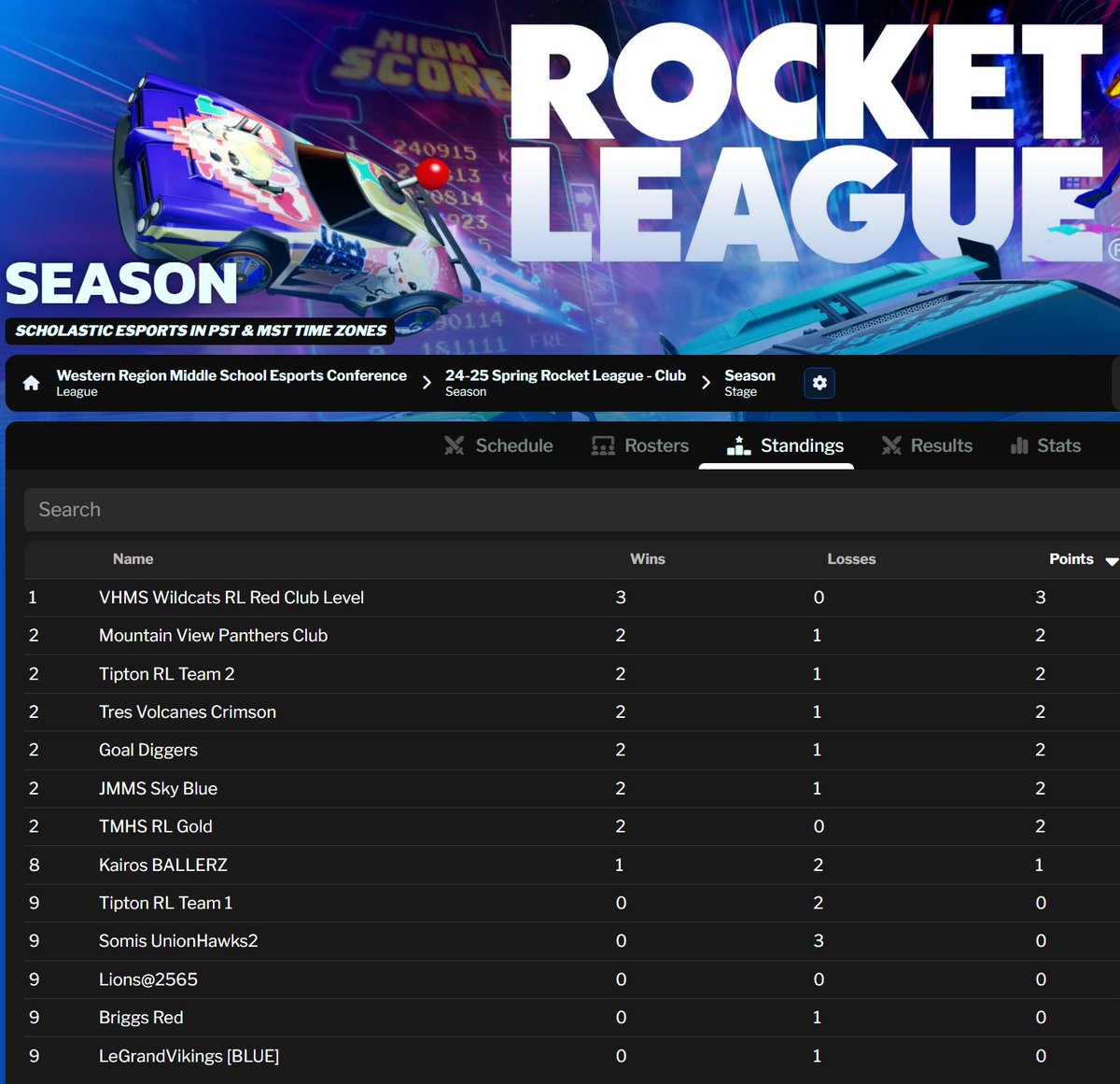Image resolution: width=1120 pixels, height=1084 pixels.
Task: Open Mountain View Panthers Club team
Action: click(213, 636)
